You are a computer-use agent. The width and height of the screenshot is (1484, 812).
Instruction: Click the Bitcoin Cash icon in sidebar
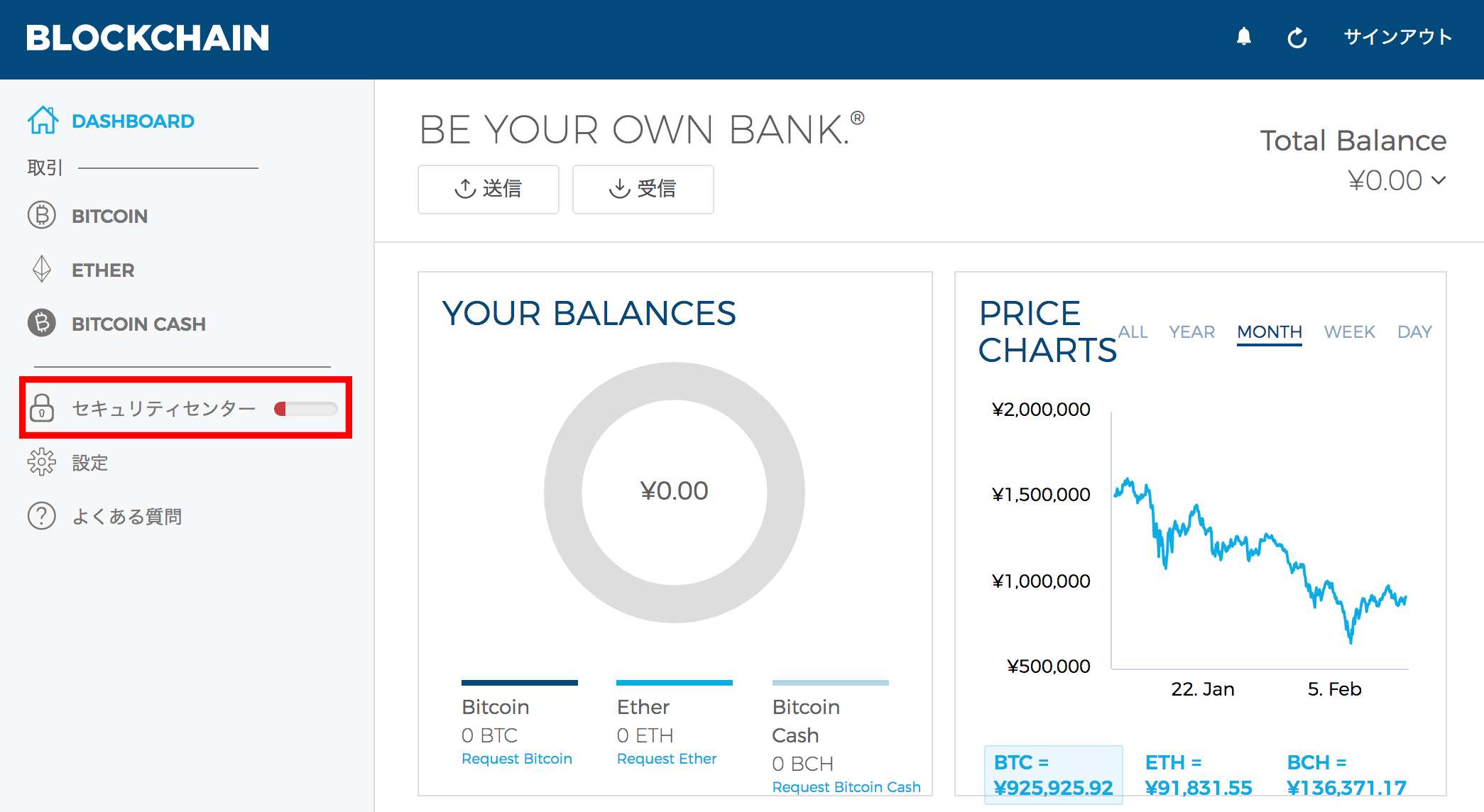click(x=42, y=323)
